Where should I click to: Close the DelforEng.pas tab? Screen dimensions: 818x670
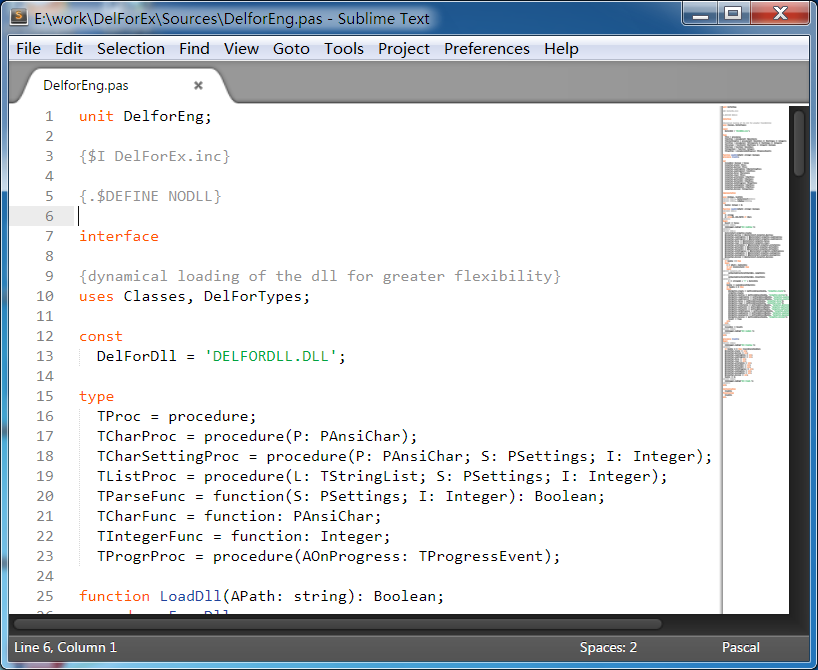click(198, 86)
